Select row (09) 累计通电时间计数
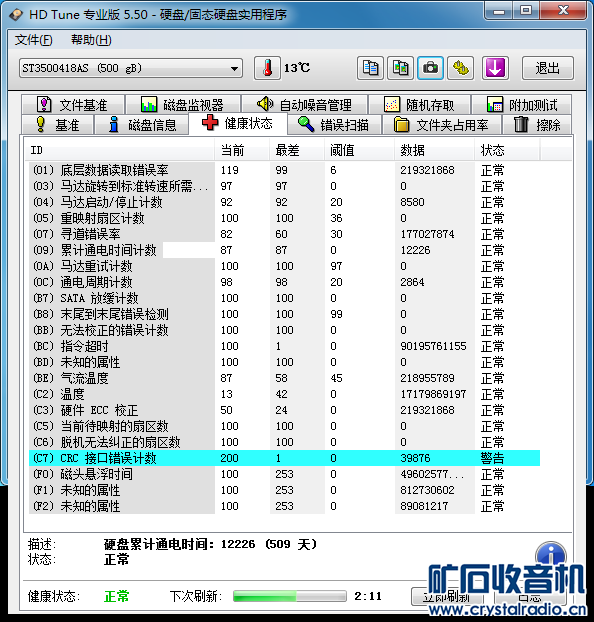 tap(284, 250)
